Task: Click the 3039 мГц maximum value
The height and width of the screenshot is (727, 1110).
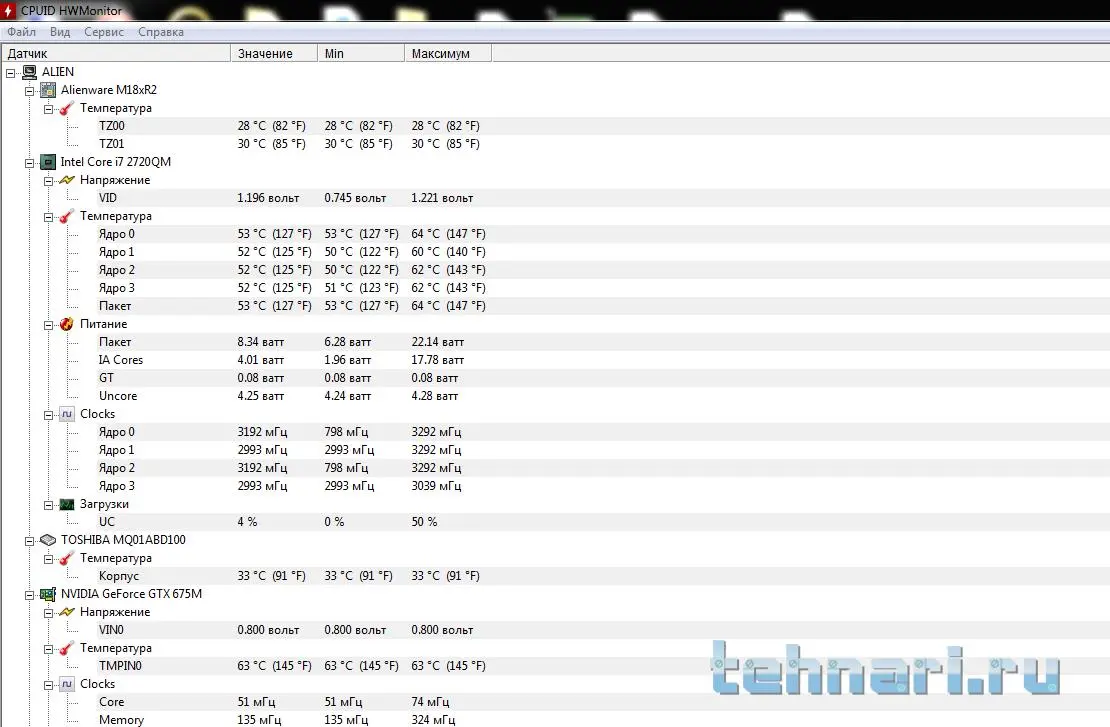Action: tap(436, 486)
